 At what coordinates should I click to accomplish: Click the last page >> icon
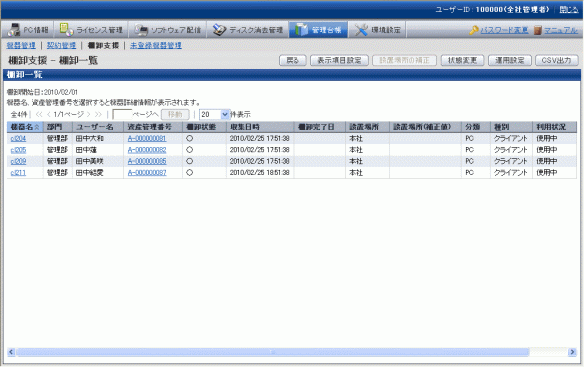pyautogui.click(x=98, y=114)
